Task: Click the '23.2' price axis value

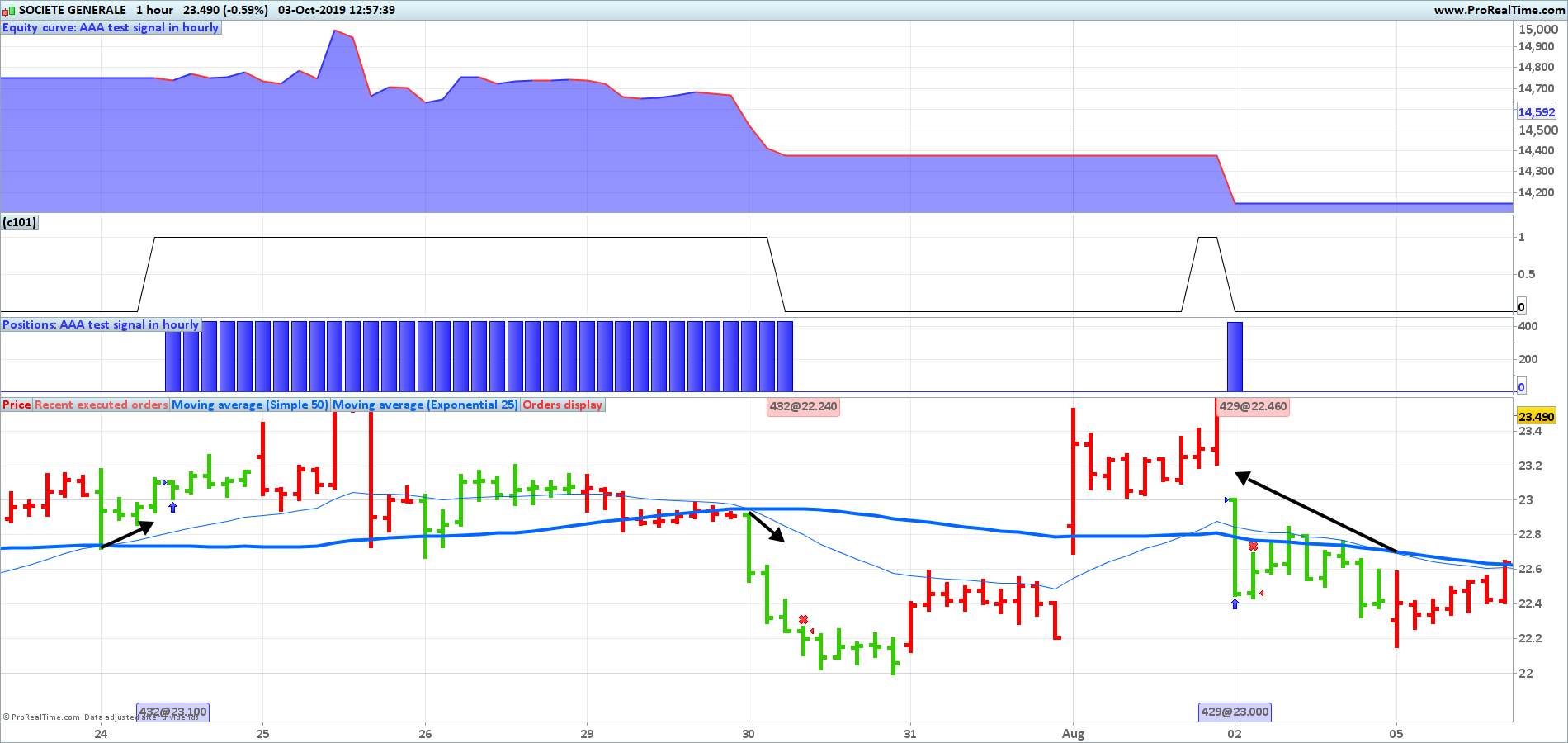Action: tap(1530, 466)
